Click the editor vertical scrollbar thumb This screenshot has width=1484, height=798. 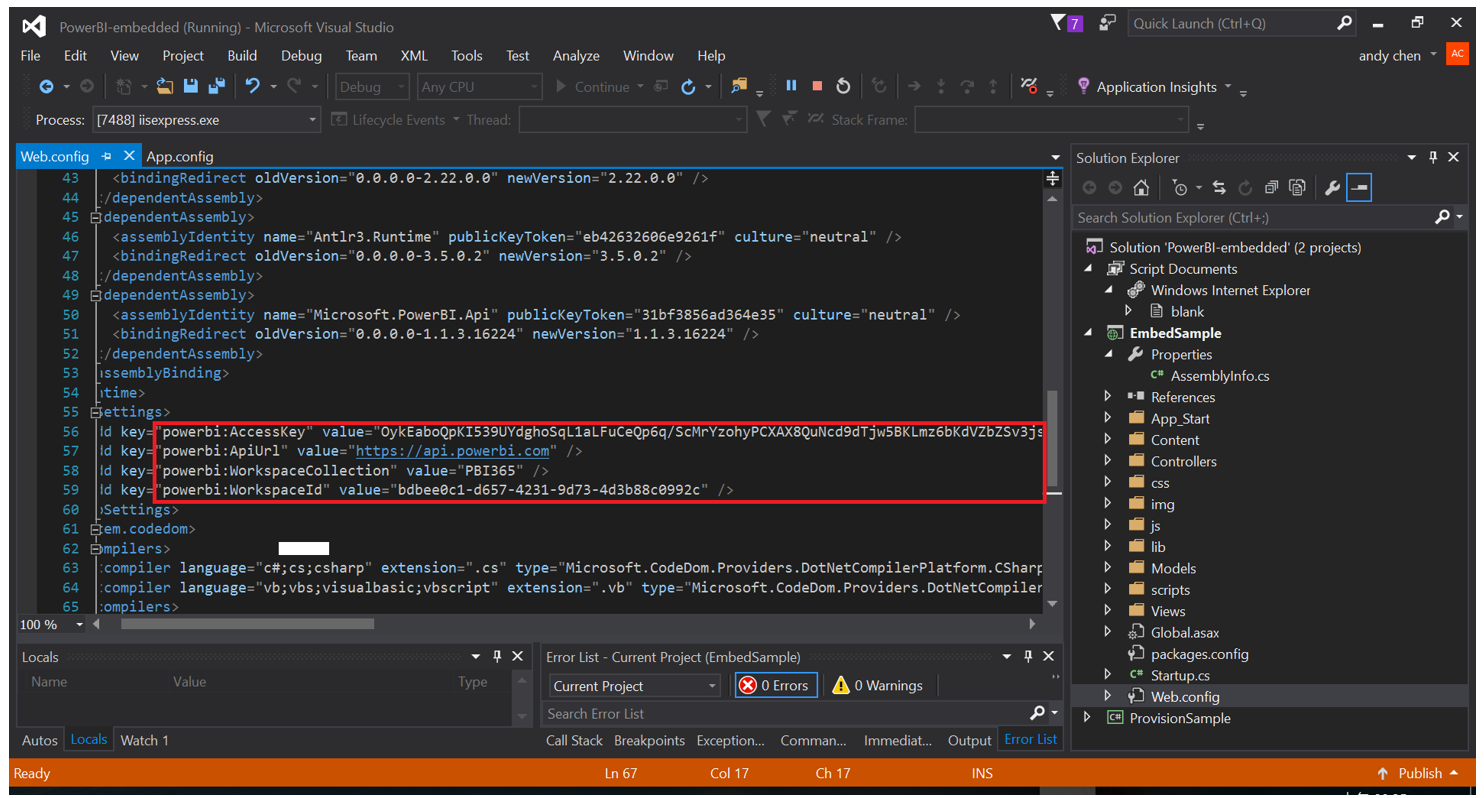[x=1052, y=439]
